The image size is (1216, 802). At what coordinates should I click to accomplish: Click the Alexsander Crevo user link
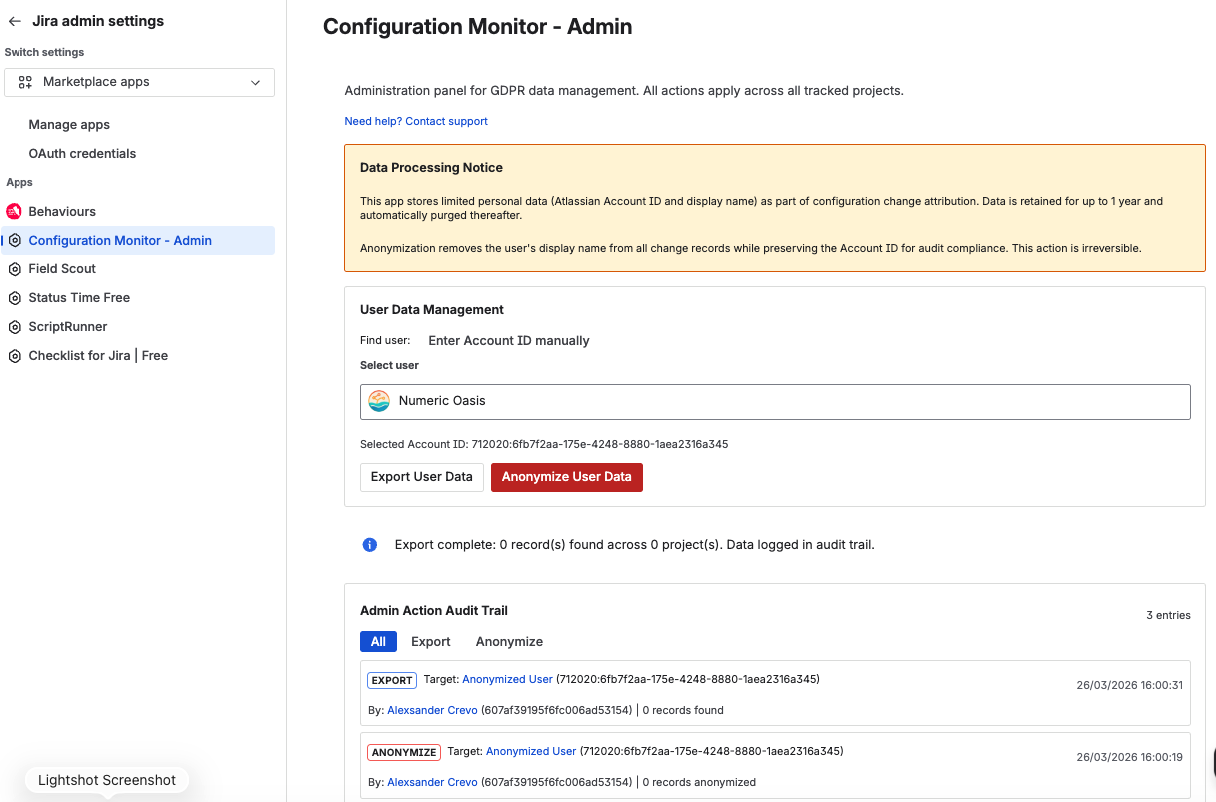click(x=432, y=709)
